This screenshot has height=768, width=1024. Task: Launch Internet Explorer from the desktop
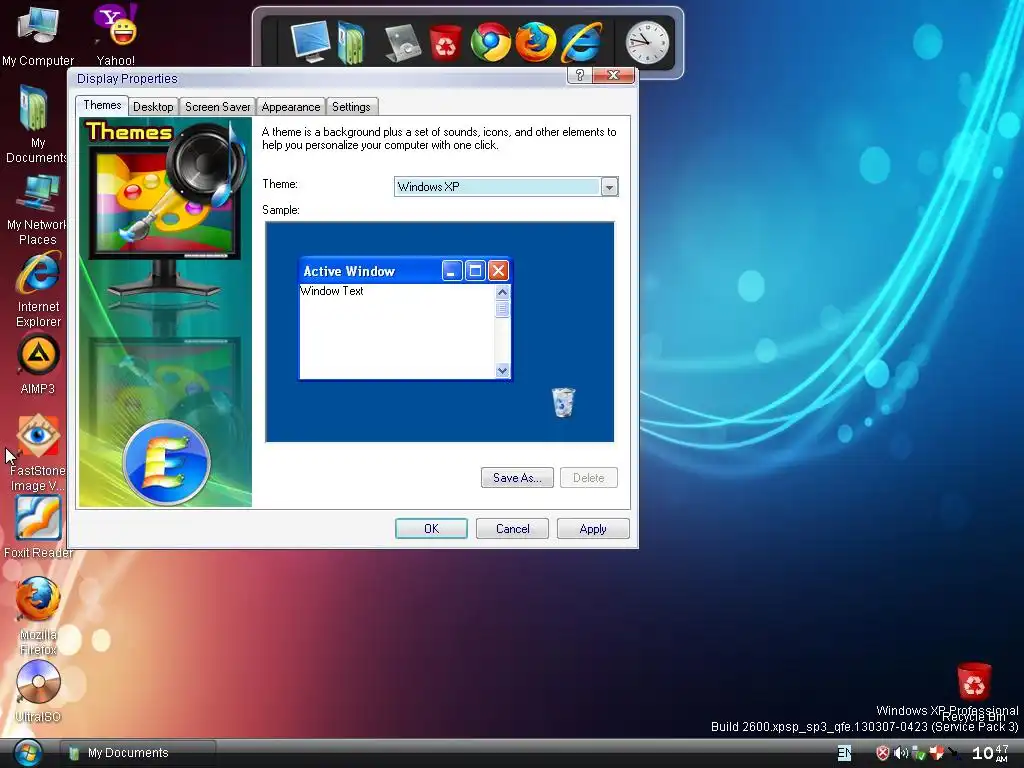(39, 291)
